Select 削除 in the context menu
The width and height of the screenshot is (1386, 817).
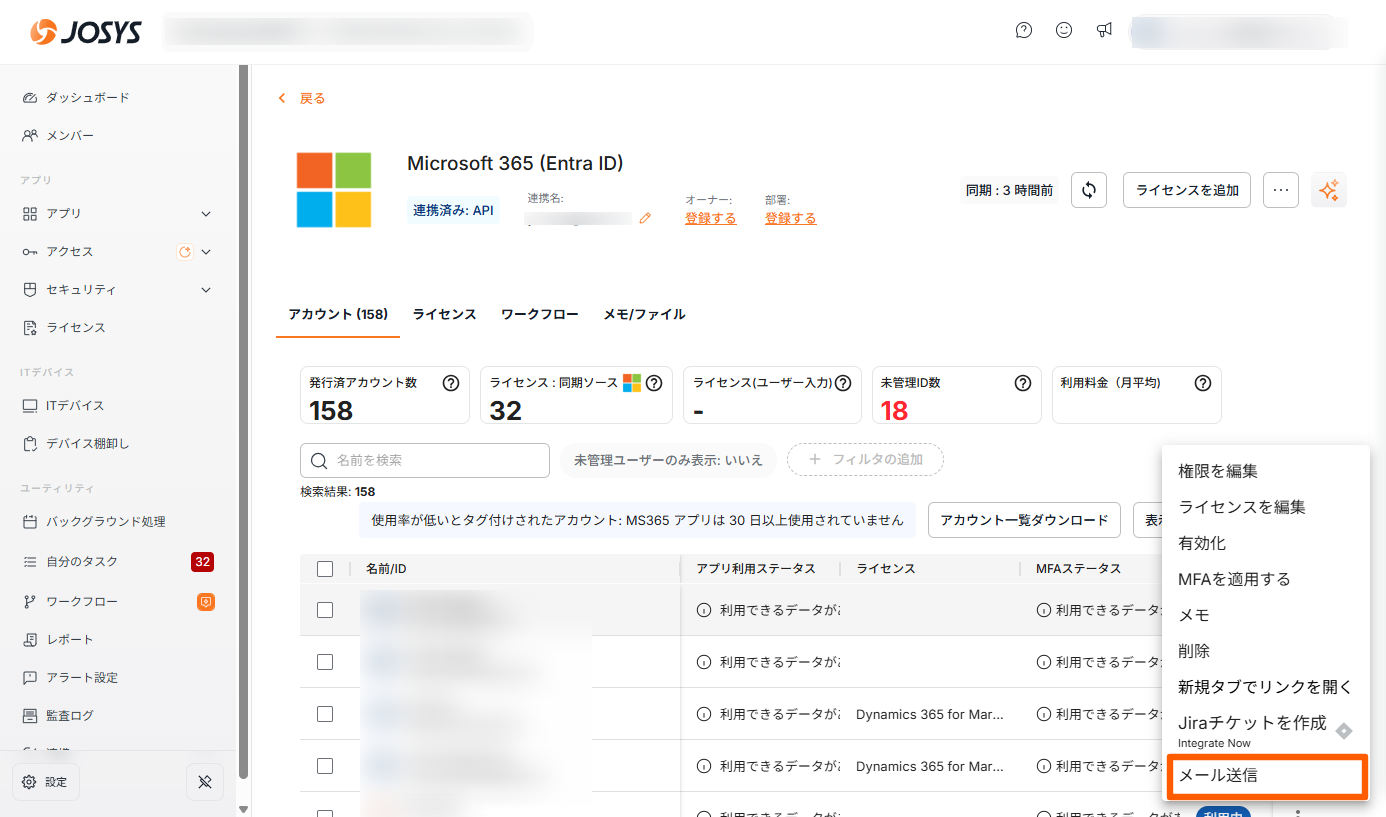point(1266,651)
